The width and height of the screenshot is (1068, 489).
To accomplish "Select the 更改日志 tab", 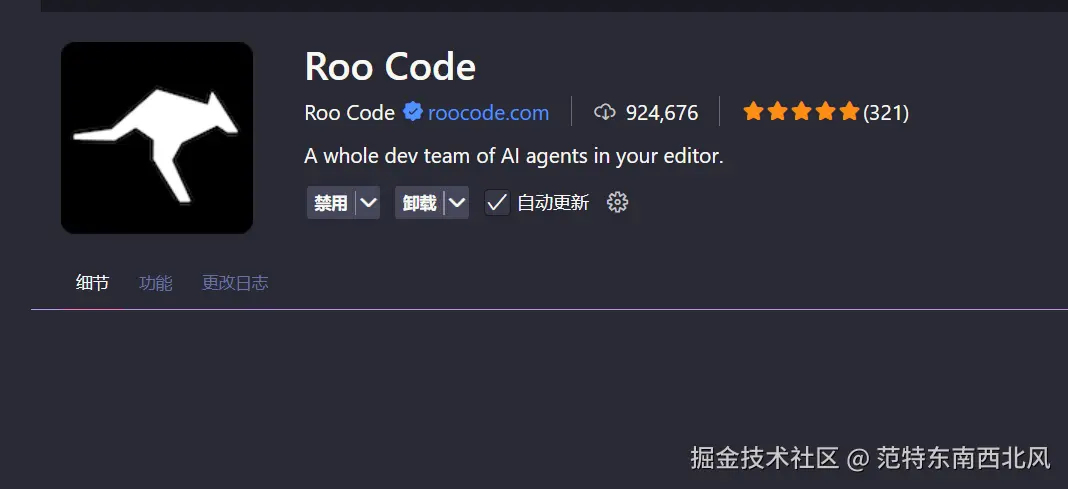I will pos(235,283).
